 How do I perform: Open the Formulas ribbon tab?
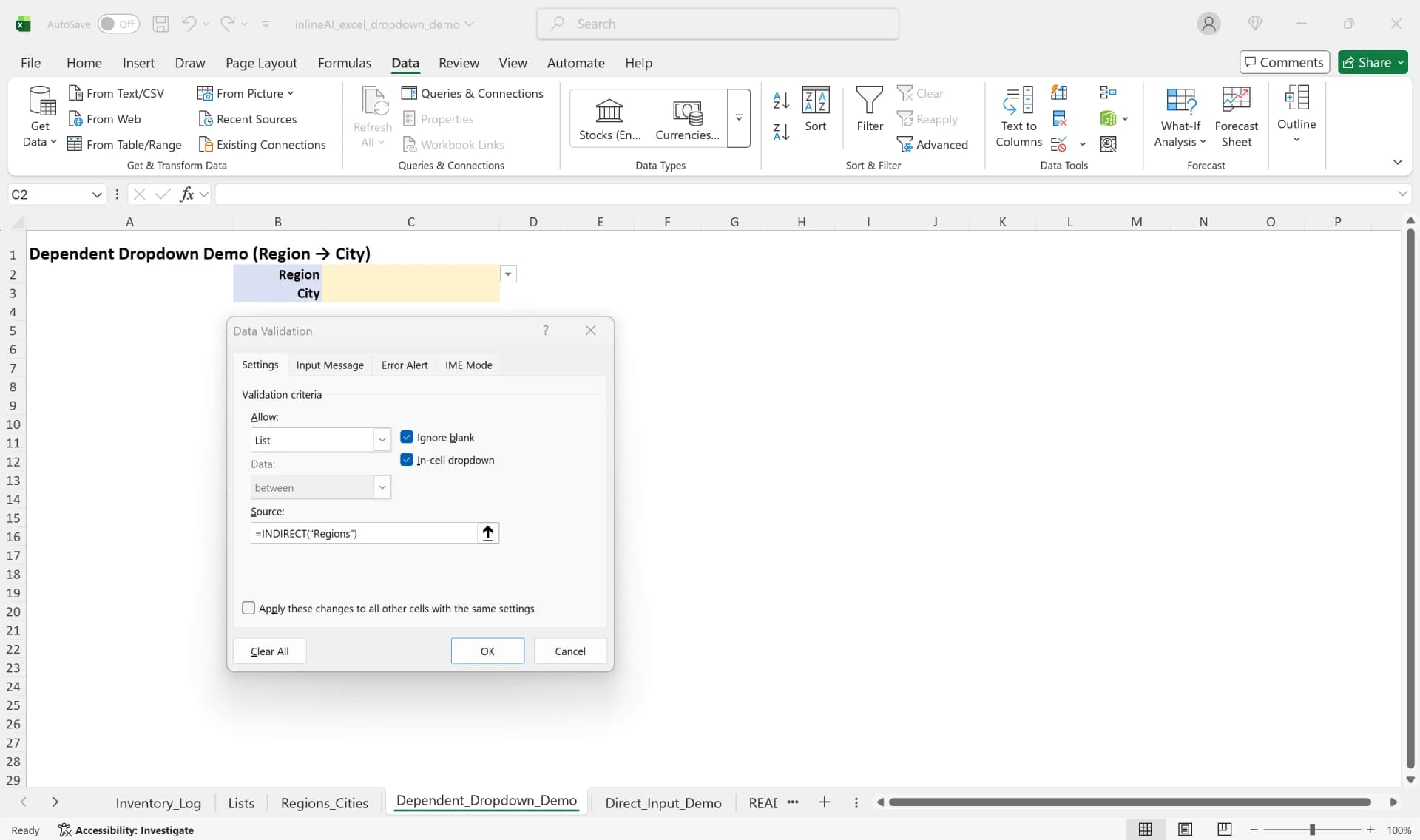pyautogui.click(x=344, y=63)
